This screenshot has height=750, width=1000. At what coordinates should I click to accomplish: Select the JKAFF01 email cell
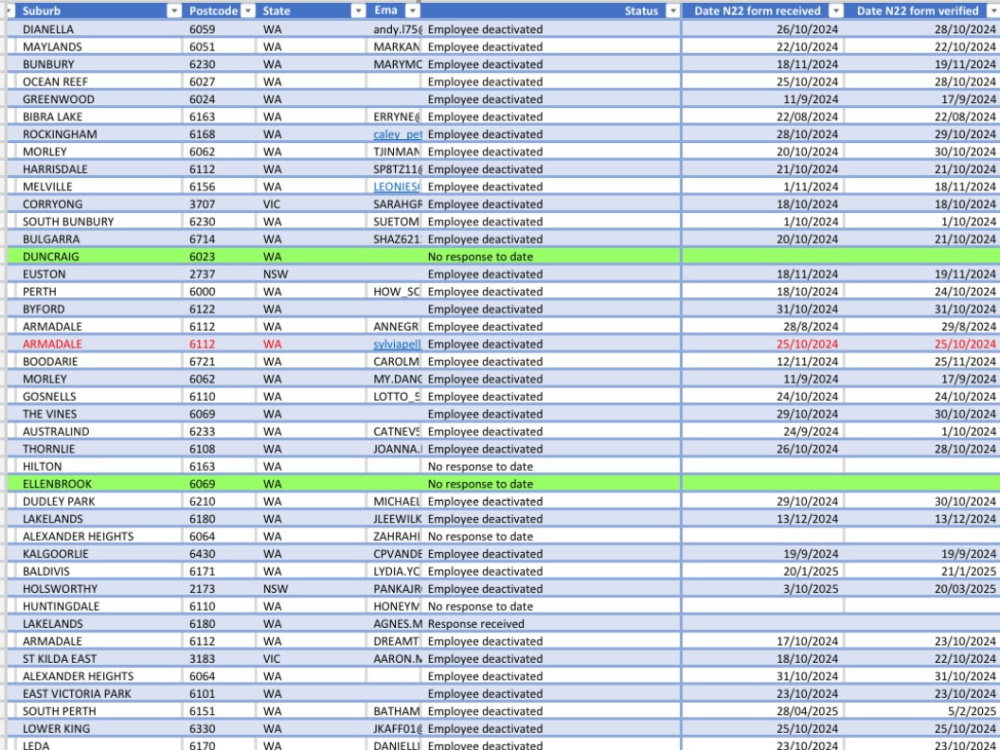click(x=394, y=729)
